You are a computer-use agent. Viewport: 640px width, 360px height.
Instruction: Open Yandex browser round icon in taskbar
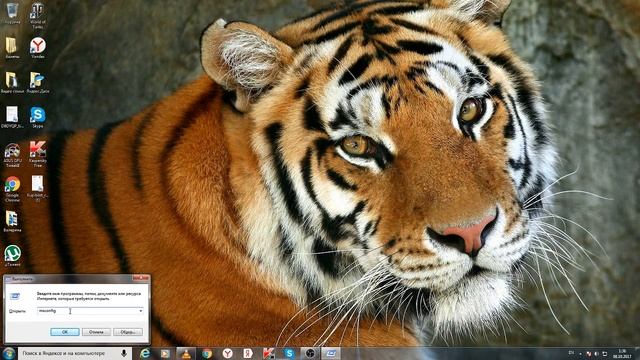[227, 353]
